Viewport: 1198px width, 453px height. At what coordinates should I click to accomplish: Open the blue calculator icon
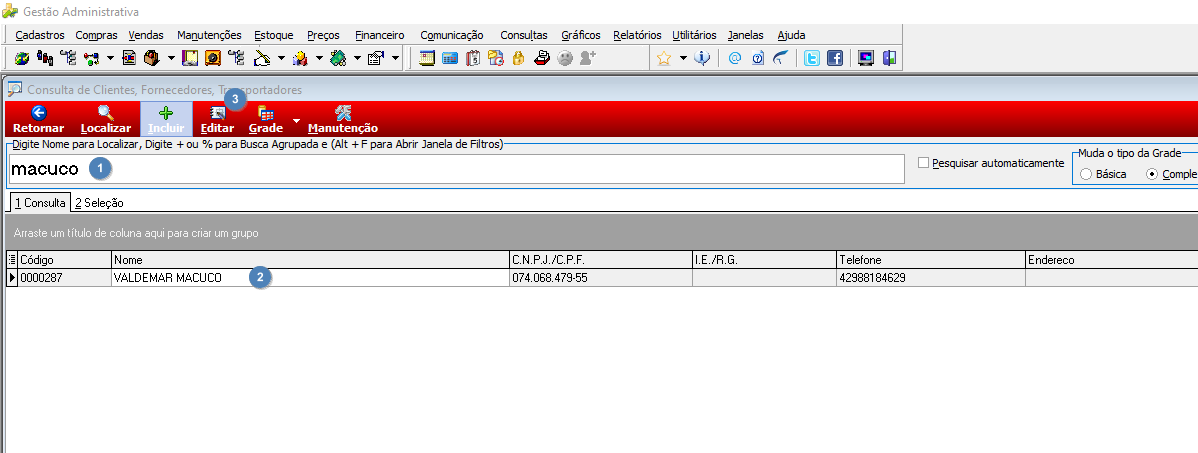(450, 58)
